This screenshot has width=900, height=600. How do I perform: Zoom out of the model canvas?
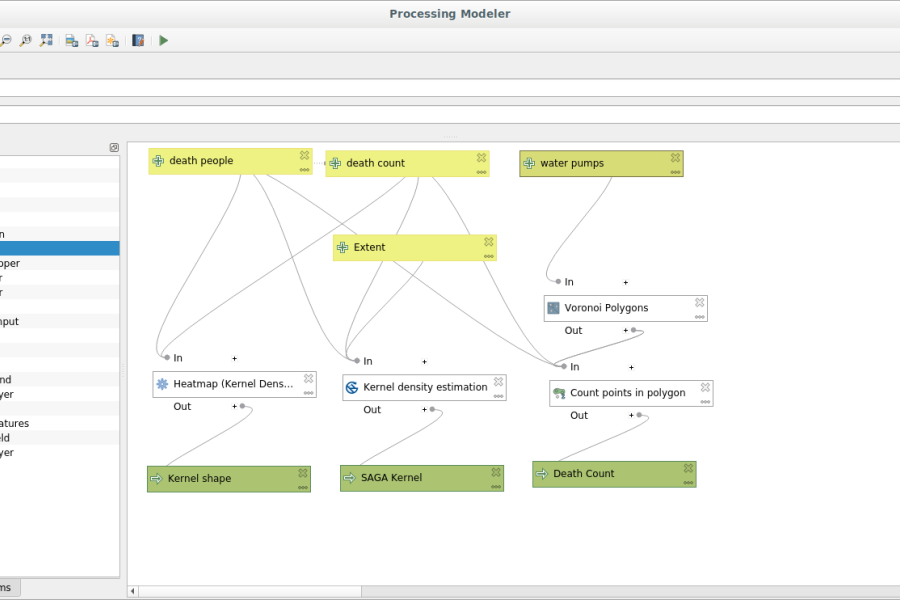click(x=5, y=40)
